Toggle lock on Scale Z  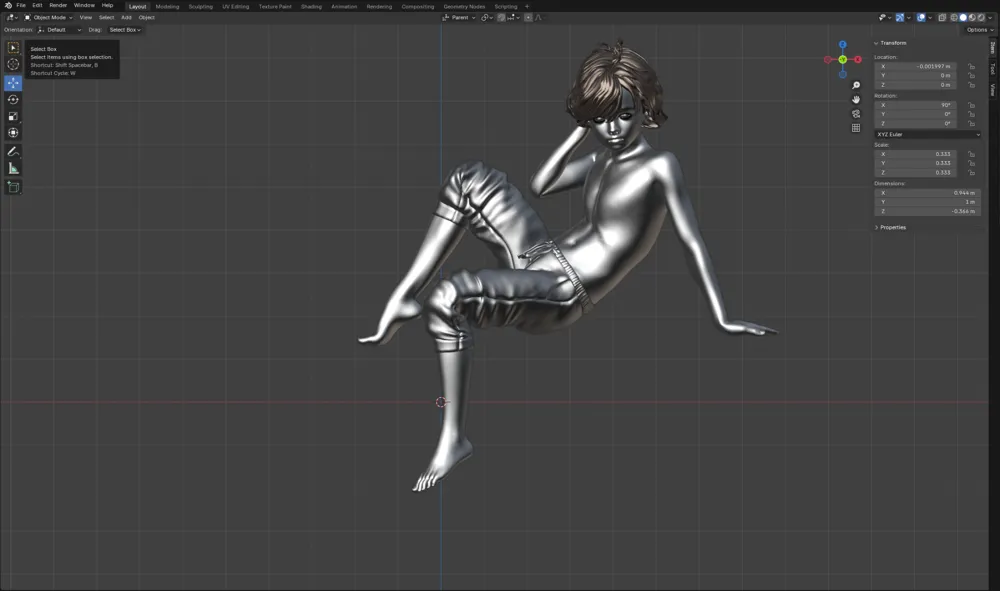(971, 172)
